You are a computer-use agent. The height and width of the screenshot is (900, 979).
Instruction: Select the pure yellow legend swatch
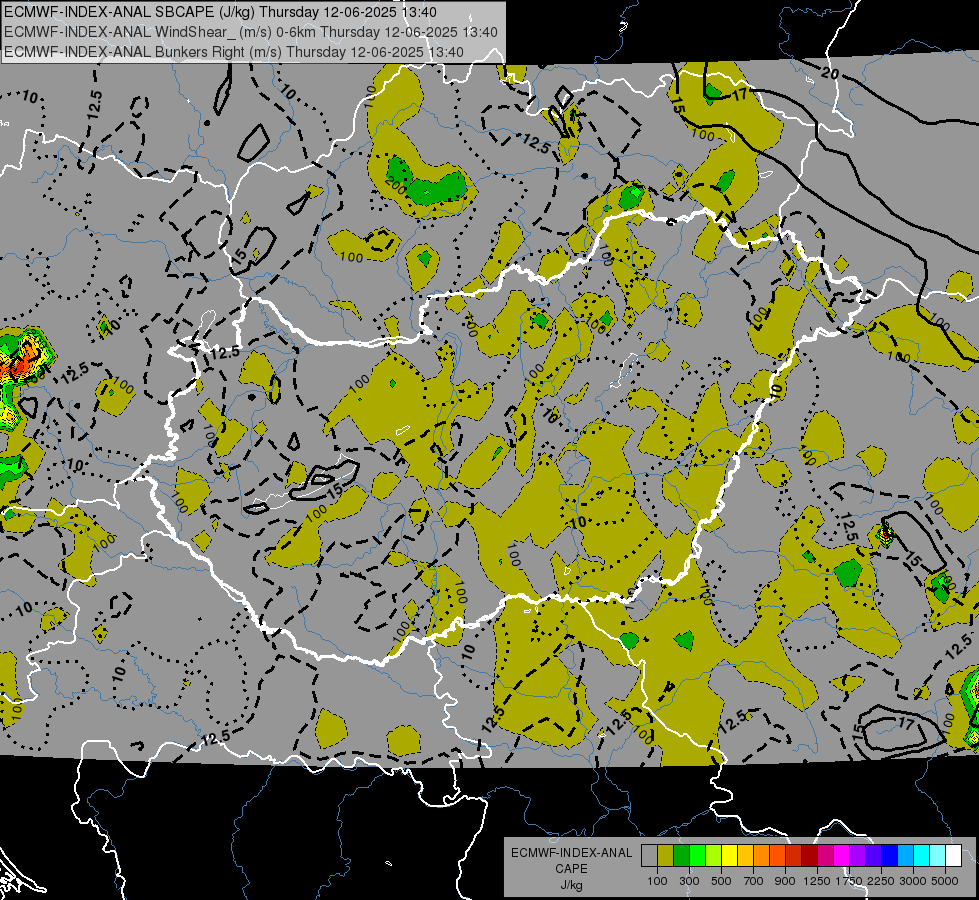click(729, 856)
